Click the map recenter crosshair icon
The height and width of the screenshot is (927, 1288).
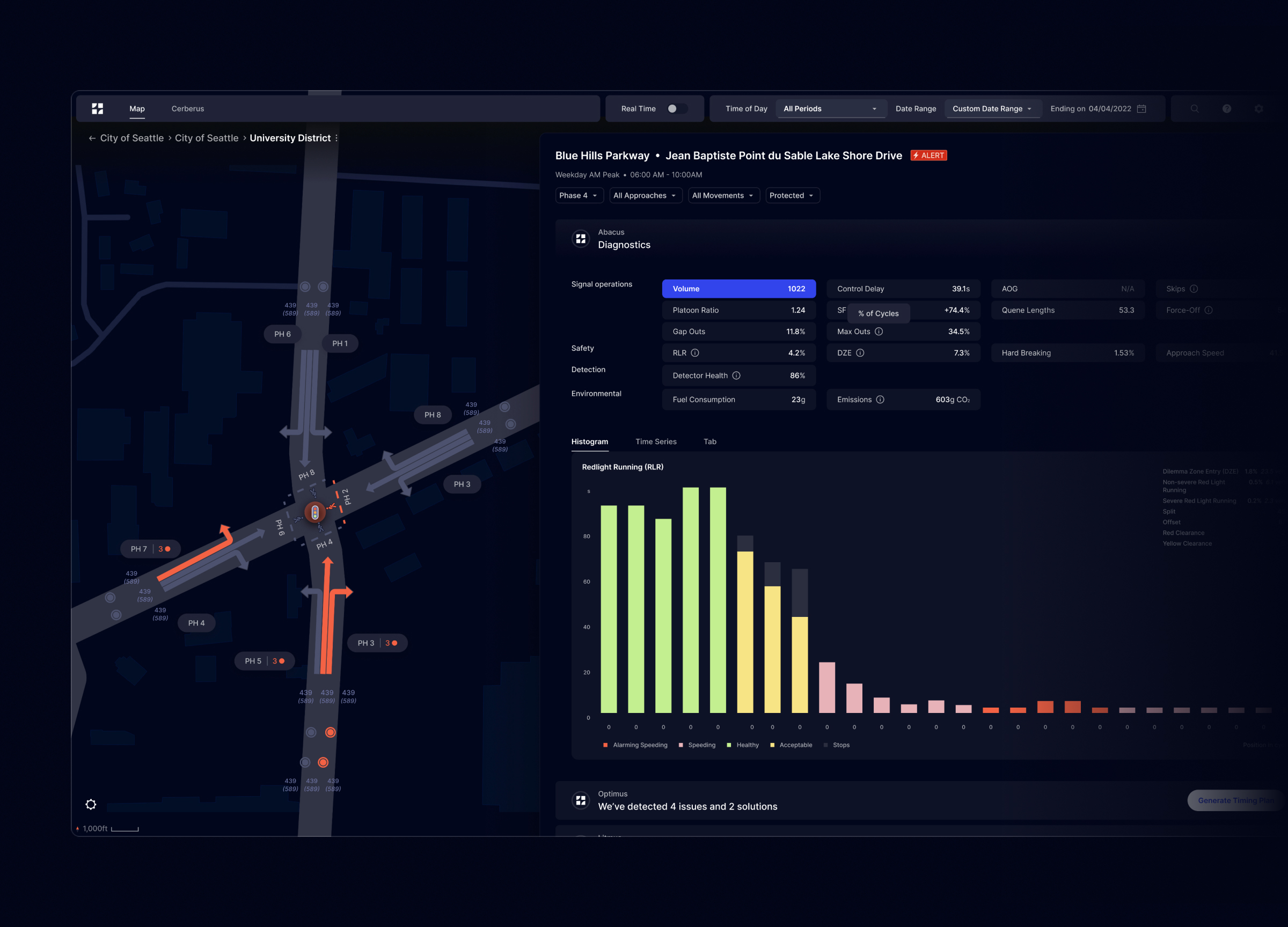click(x=91, y=804)
